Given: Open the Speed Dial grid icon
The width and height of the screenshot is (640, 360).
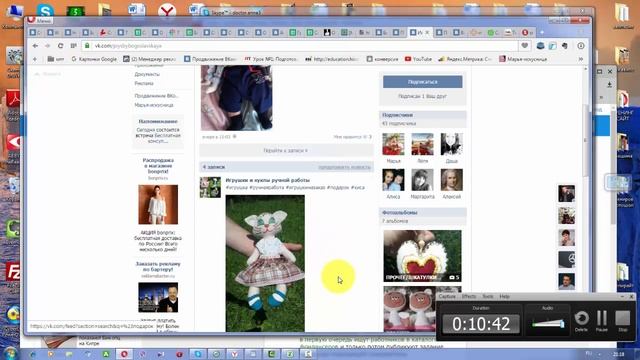Looking at the screenshot, I should pyautogui.click(x=73, y=46).
